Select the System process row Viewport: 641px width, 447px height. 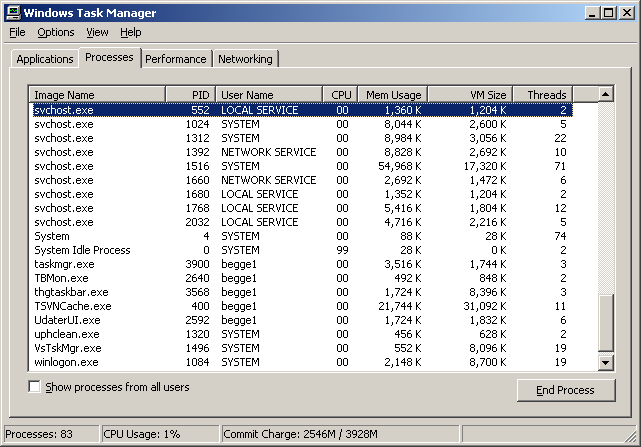[302, 236]
